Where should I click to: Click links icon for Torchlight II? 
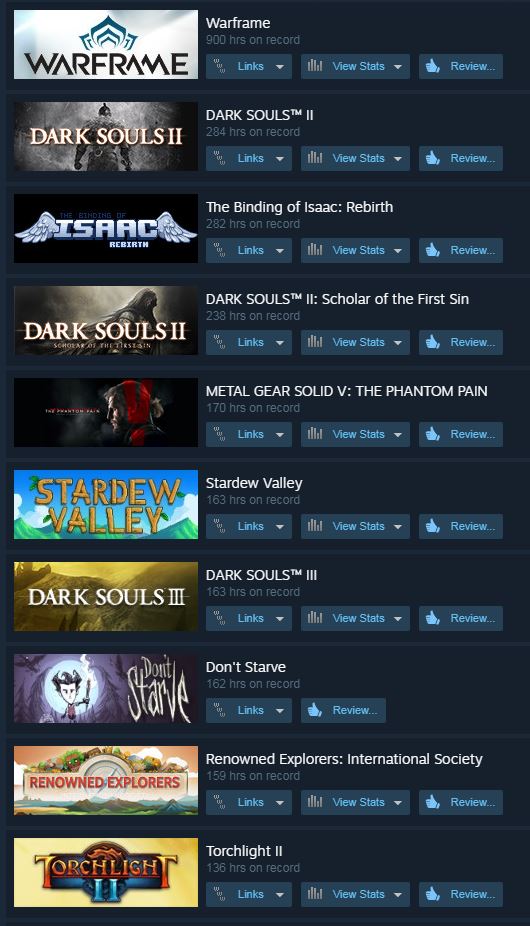click(x=219, y=894)
